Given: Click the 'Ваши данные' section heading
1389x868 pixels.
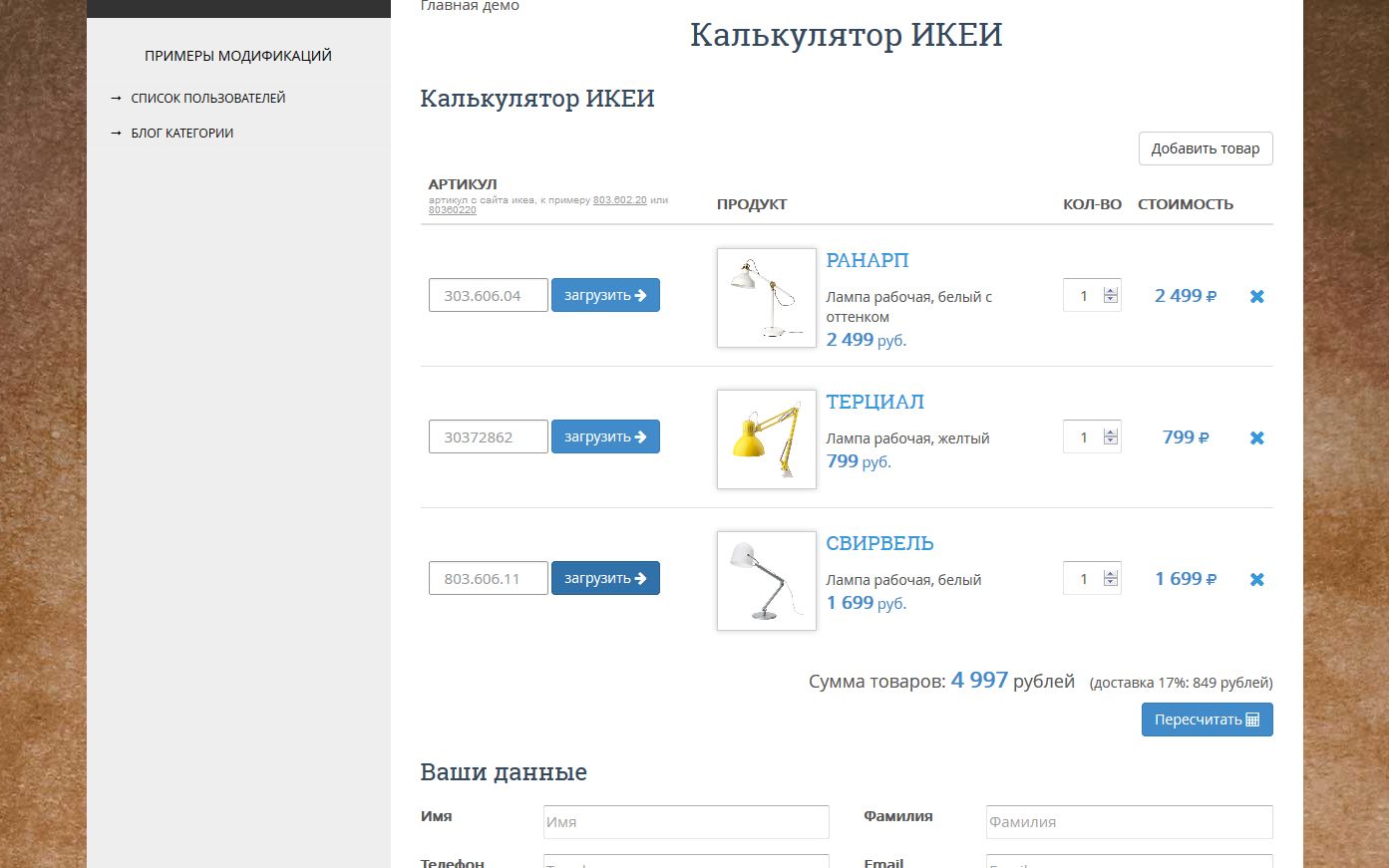Looking at the screenshot, I should (x=504, y=772).
